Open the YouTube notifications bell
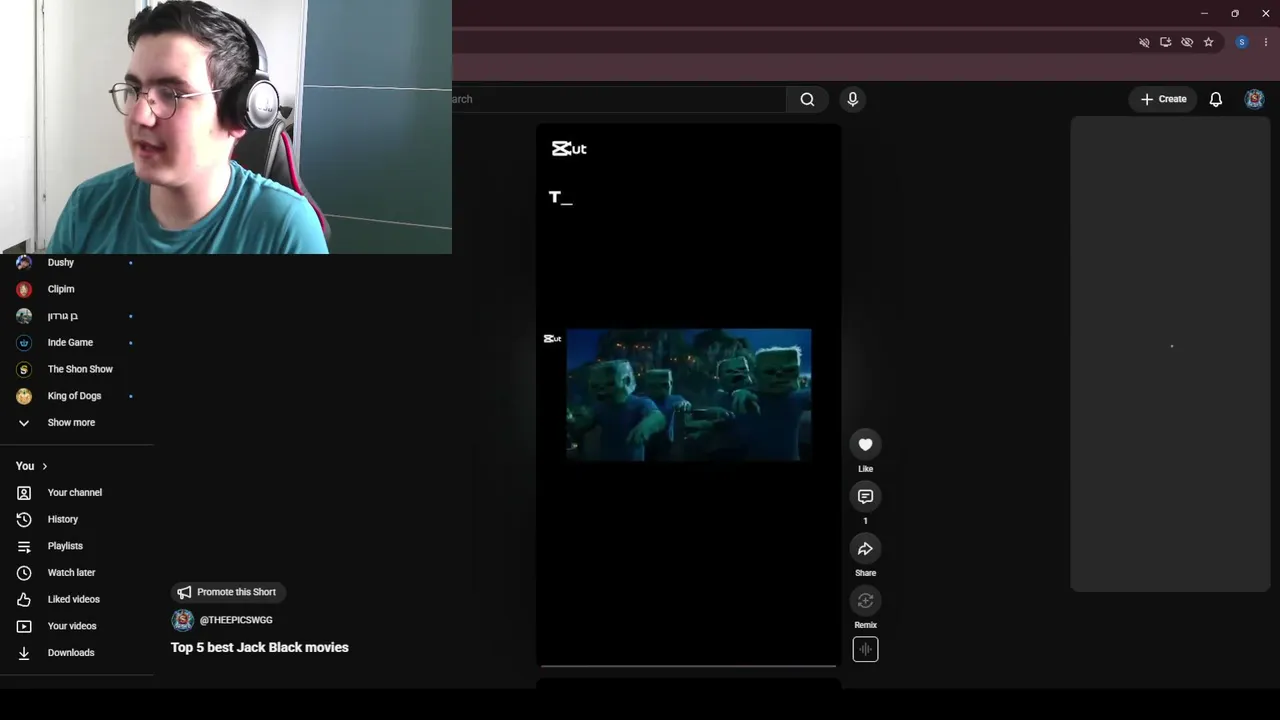Image resolution: width=1280 pixels, height=720 pixels. pos(1216,99)
